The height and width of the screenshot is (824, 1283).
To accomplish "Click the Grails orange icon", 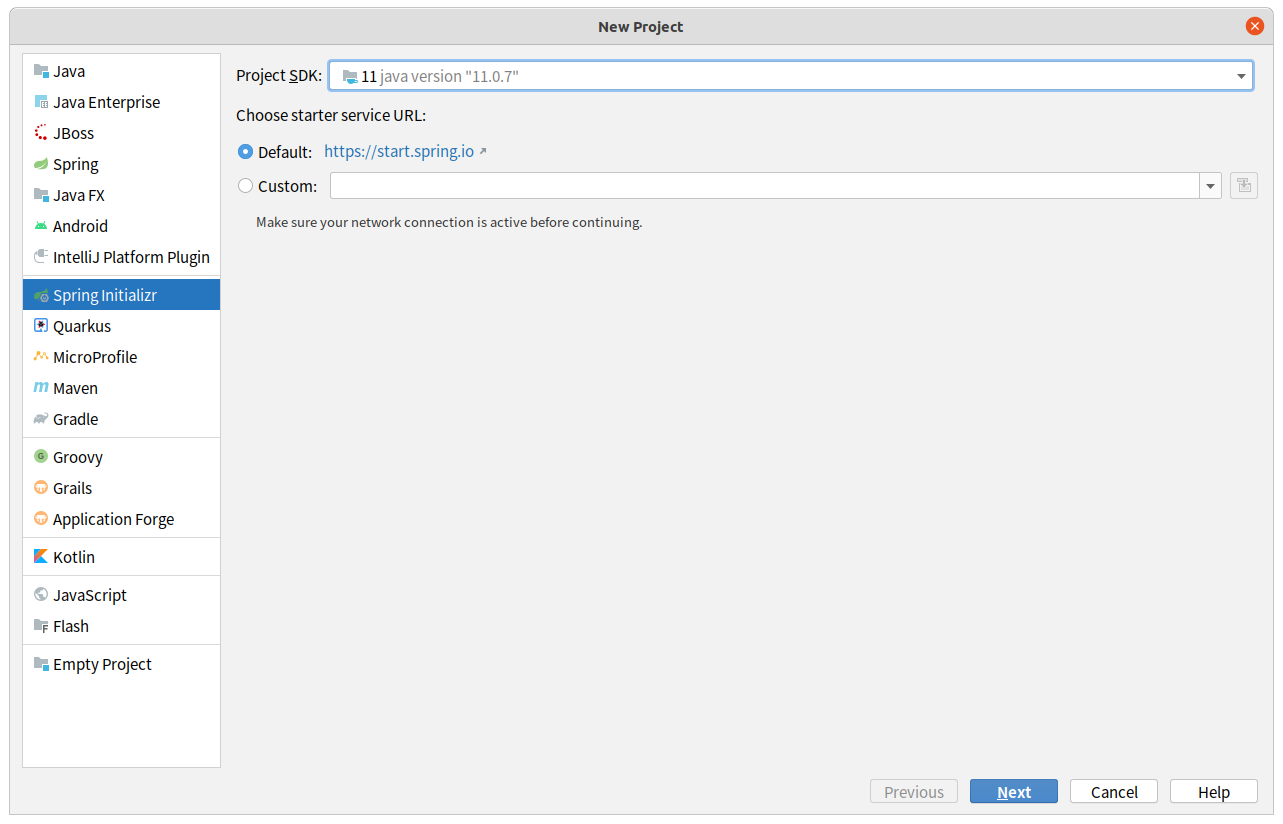I will tap(41, 488).
